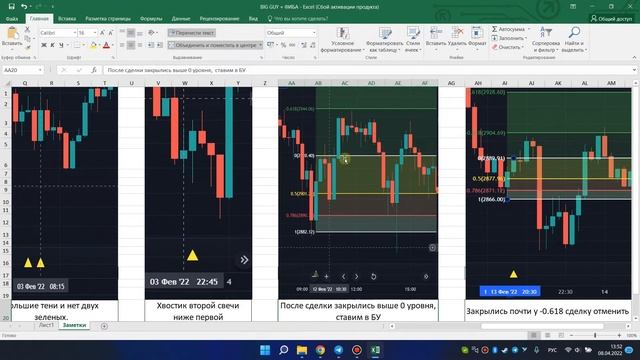Open Telegram from the taskbar
This screenshot has height=360, width=640.
[338, 350]
